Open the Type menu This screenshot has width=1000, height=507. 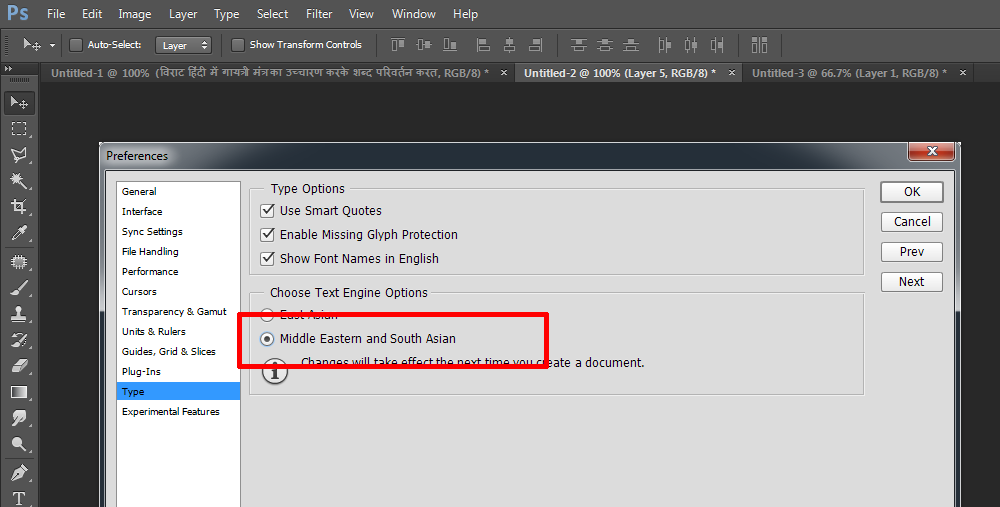226,13
